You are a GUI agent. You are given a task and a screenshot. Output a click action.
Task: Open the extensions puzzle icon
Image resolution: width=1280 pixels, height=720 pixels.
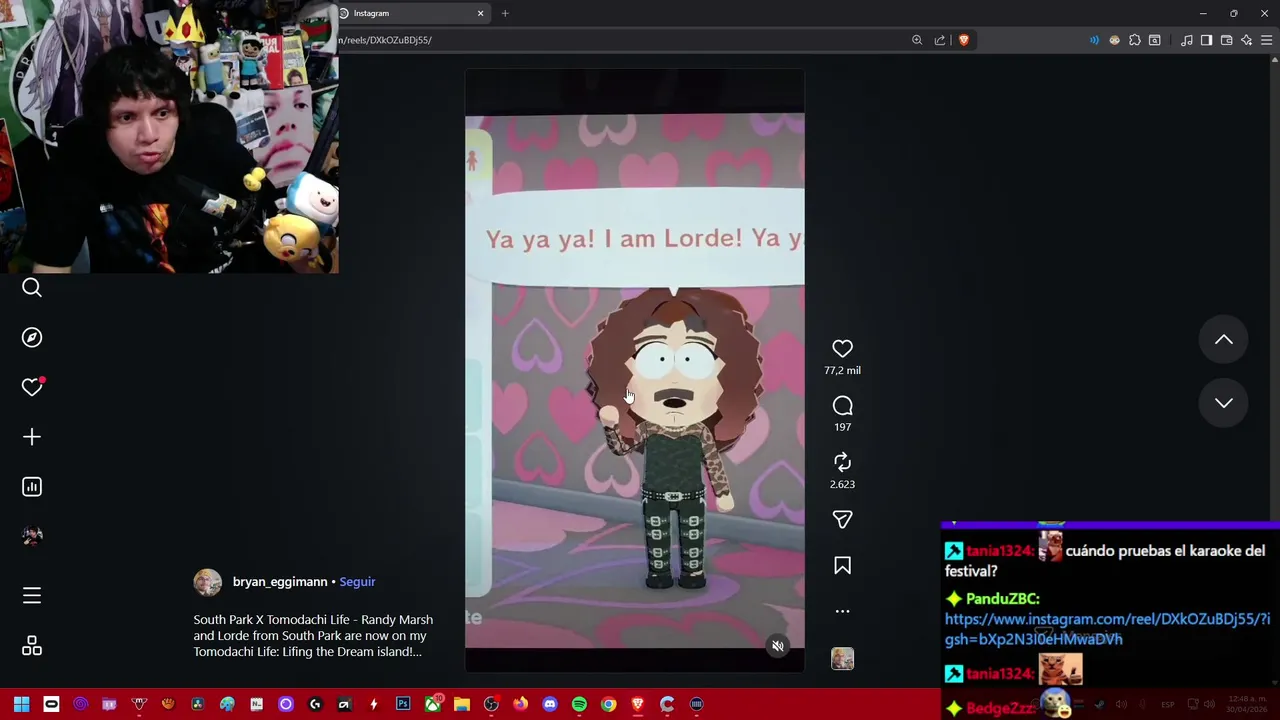click(1135, 40)
